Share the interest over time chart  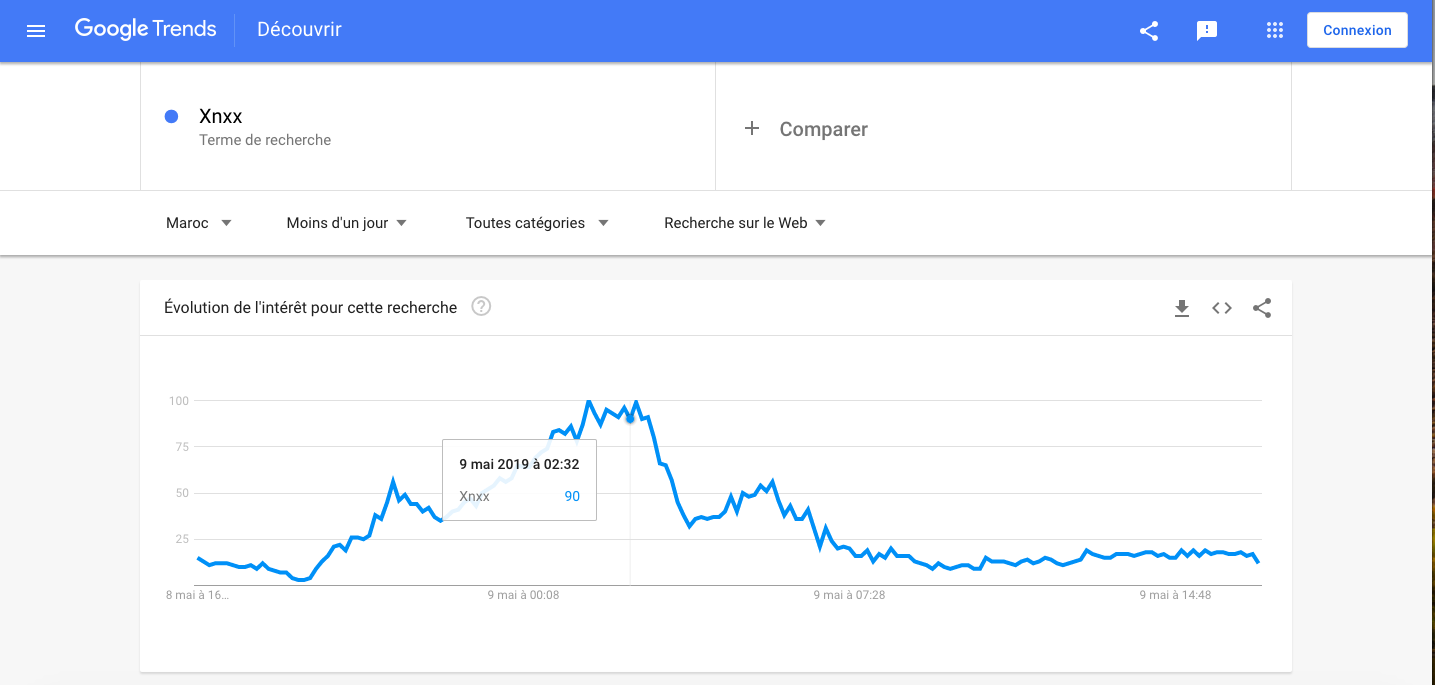pyautogui.click(x=1262, y=308)
